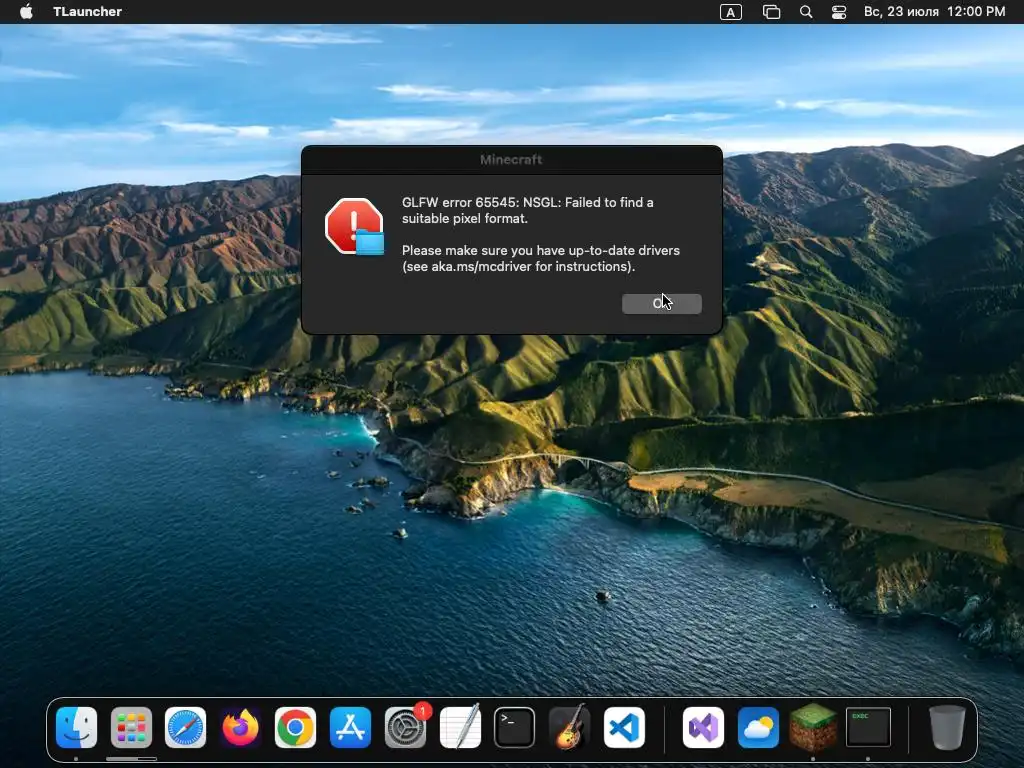This screenshot has width=1024, height=768.
Task: Open TextEdit from the Dock
Action: (460, 727)
